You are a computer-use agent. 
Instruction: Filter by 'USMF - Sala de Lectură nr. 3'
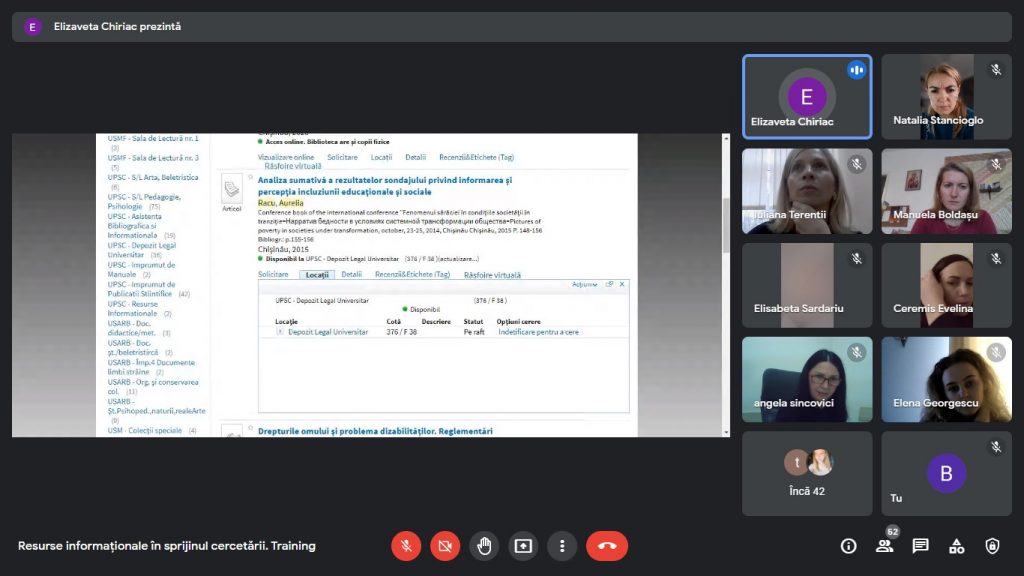pos(153,158)
